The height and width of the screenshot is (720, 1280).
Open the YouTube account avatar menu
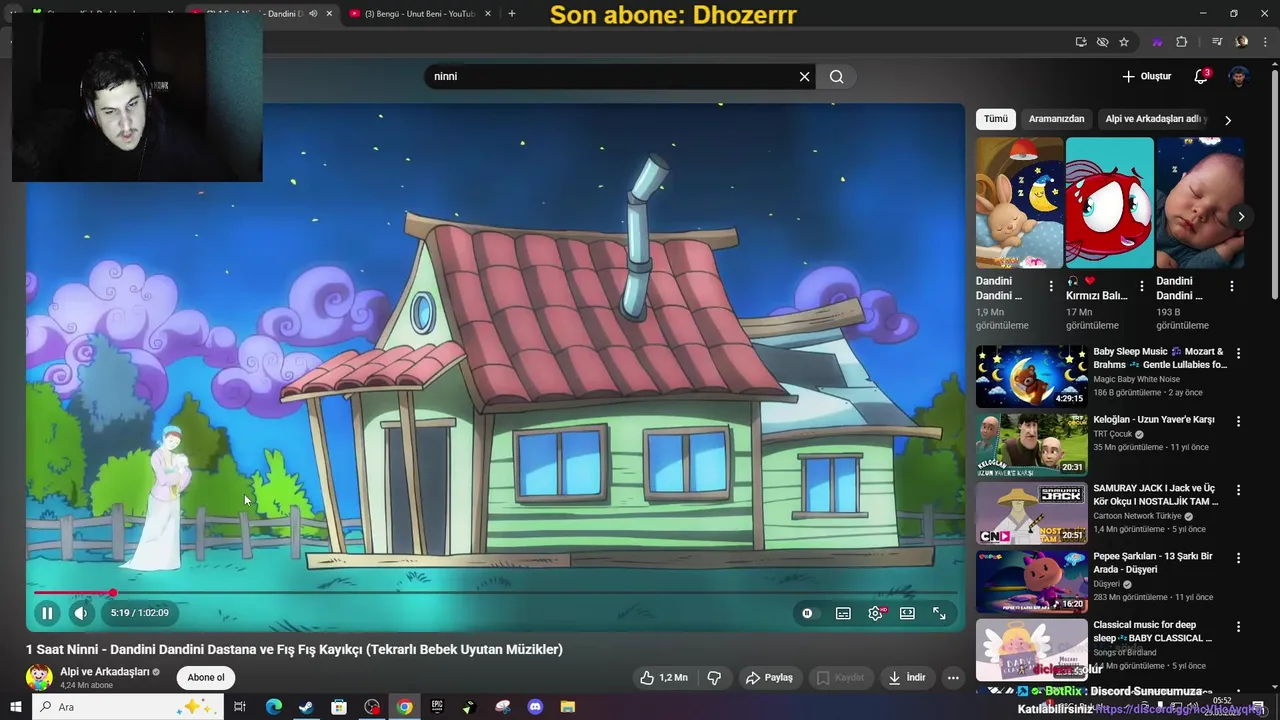point(1239,76)
